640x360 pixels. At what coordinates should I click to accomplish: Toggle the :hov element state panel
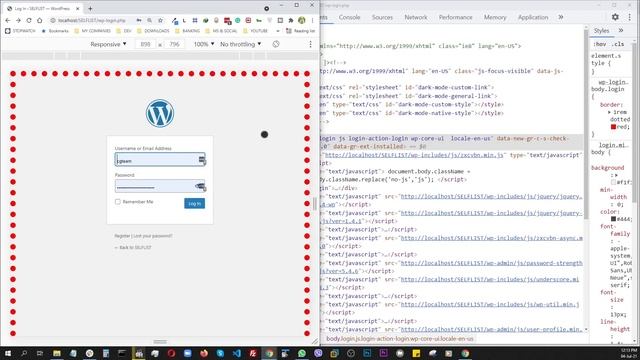pos(600,44)
